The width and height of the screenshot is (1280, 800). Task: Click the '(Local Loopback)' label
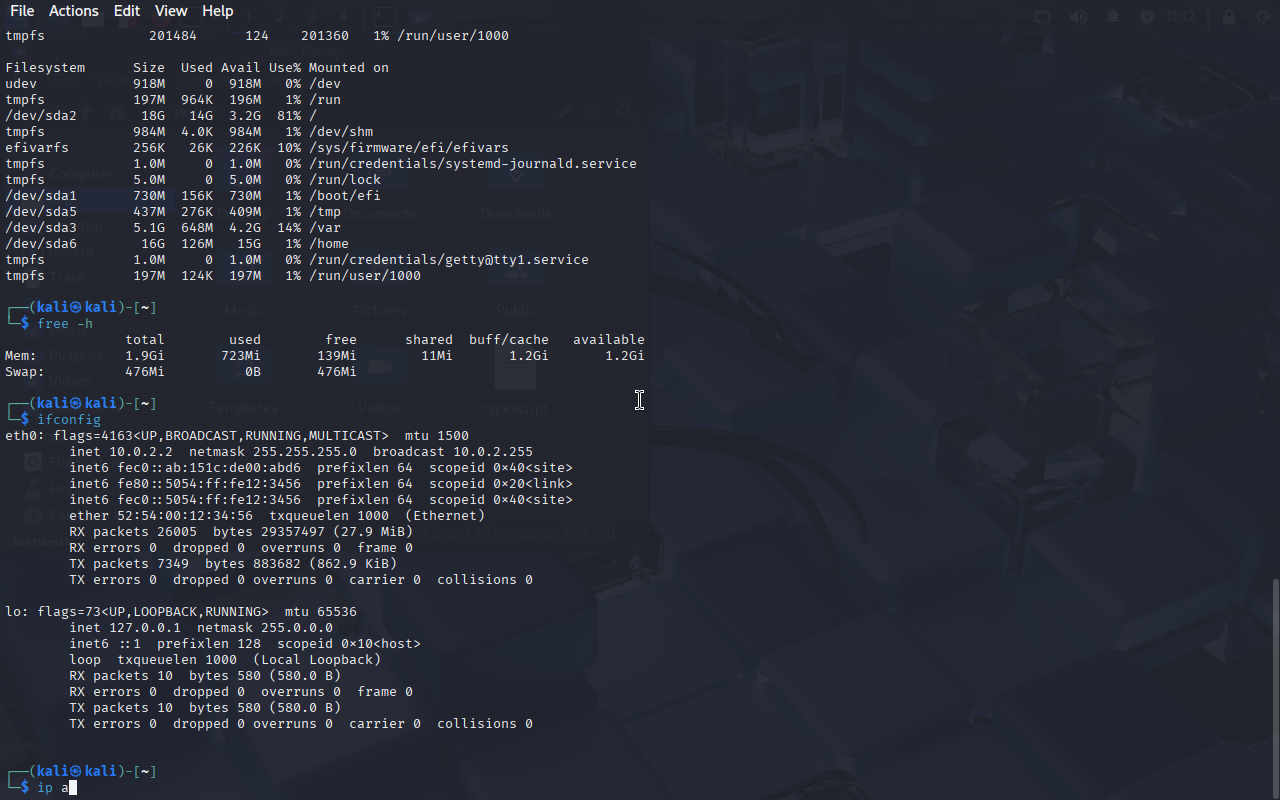coord(317,660)
